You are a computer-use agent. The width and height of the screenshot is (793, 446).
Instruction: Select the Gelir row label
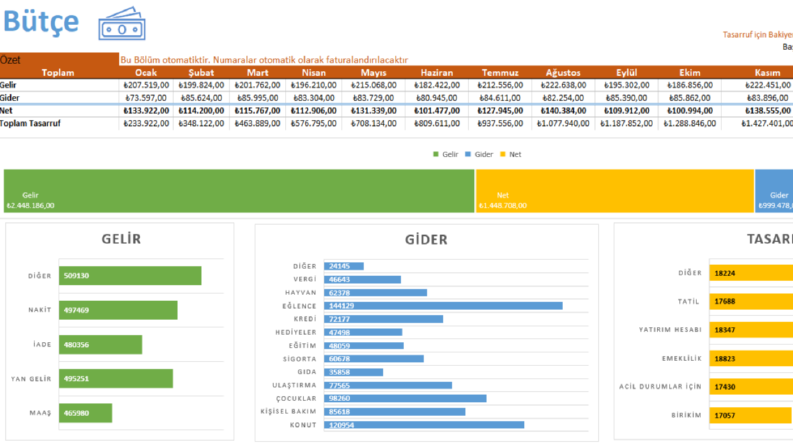[8, 85]
